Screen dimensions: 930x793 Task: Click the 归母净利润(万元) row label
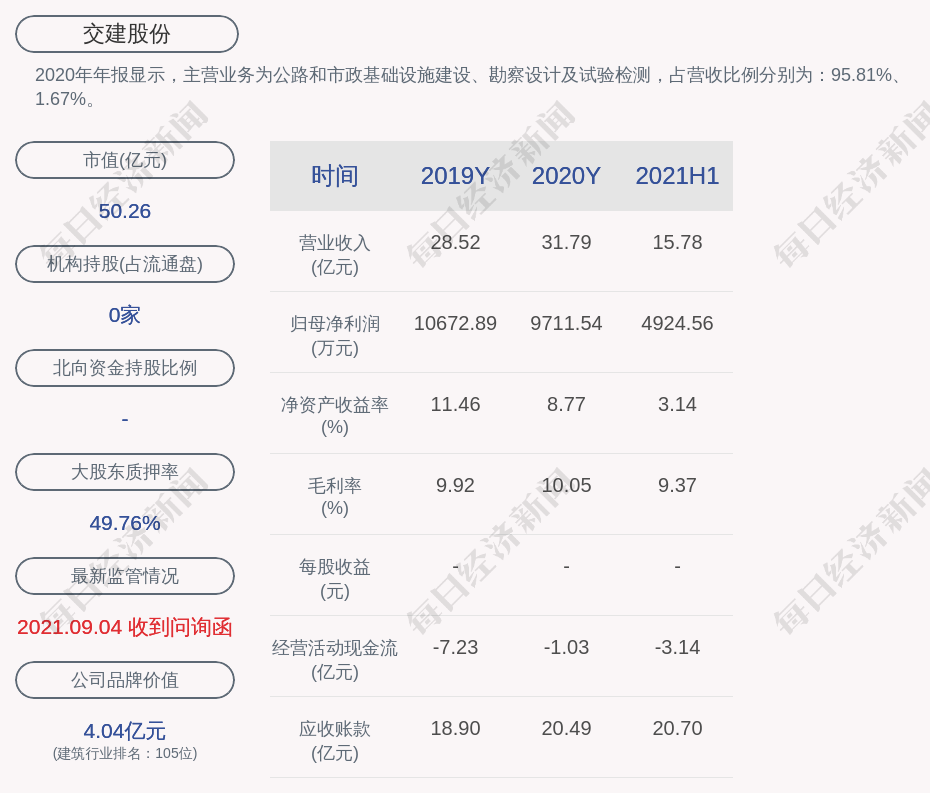pos(335,336)
